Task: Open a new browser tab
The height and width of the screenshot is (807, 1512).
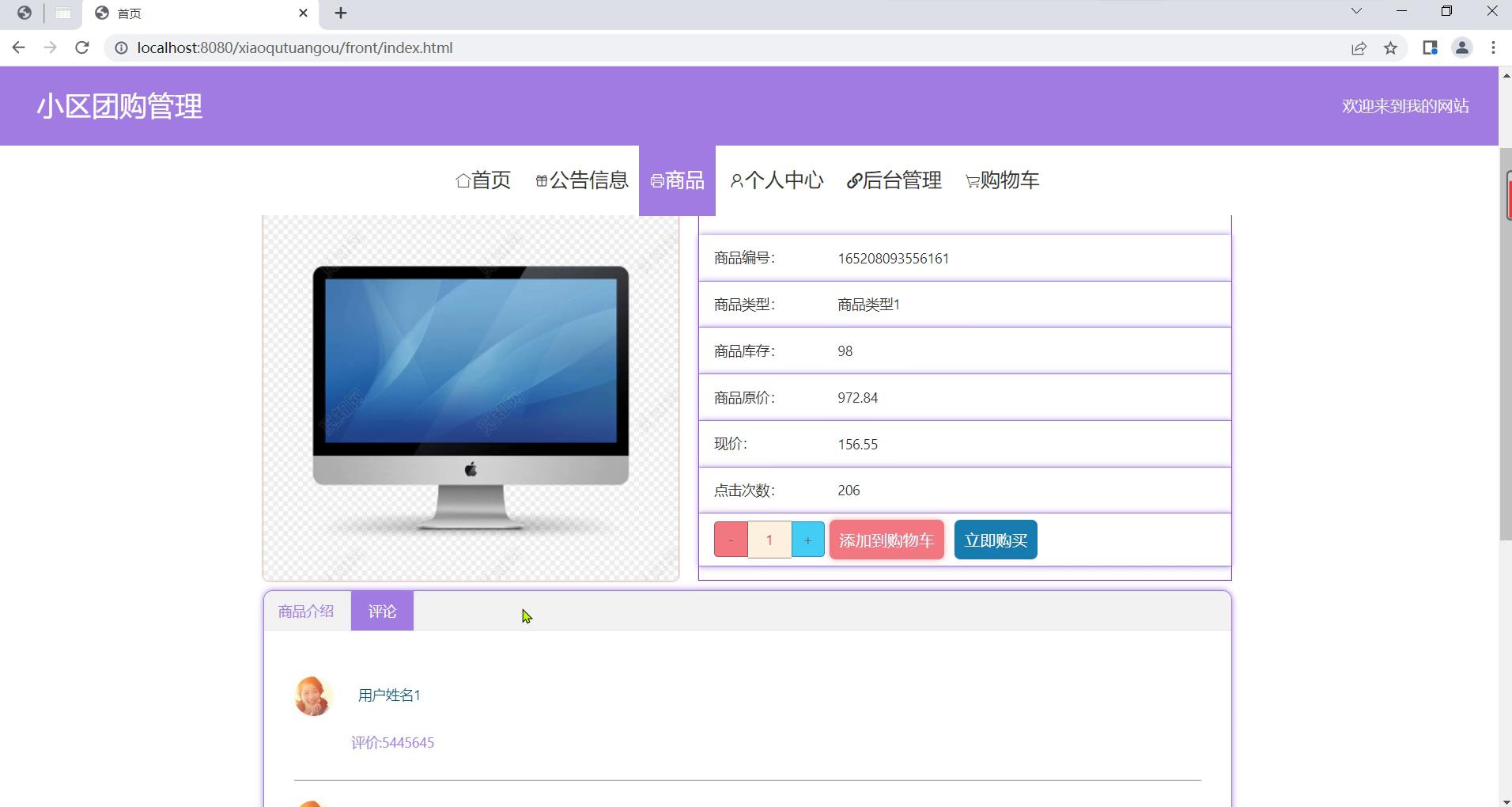Action: 341,13
